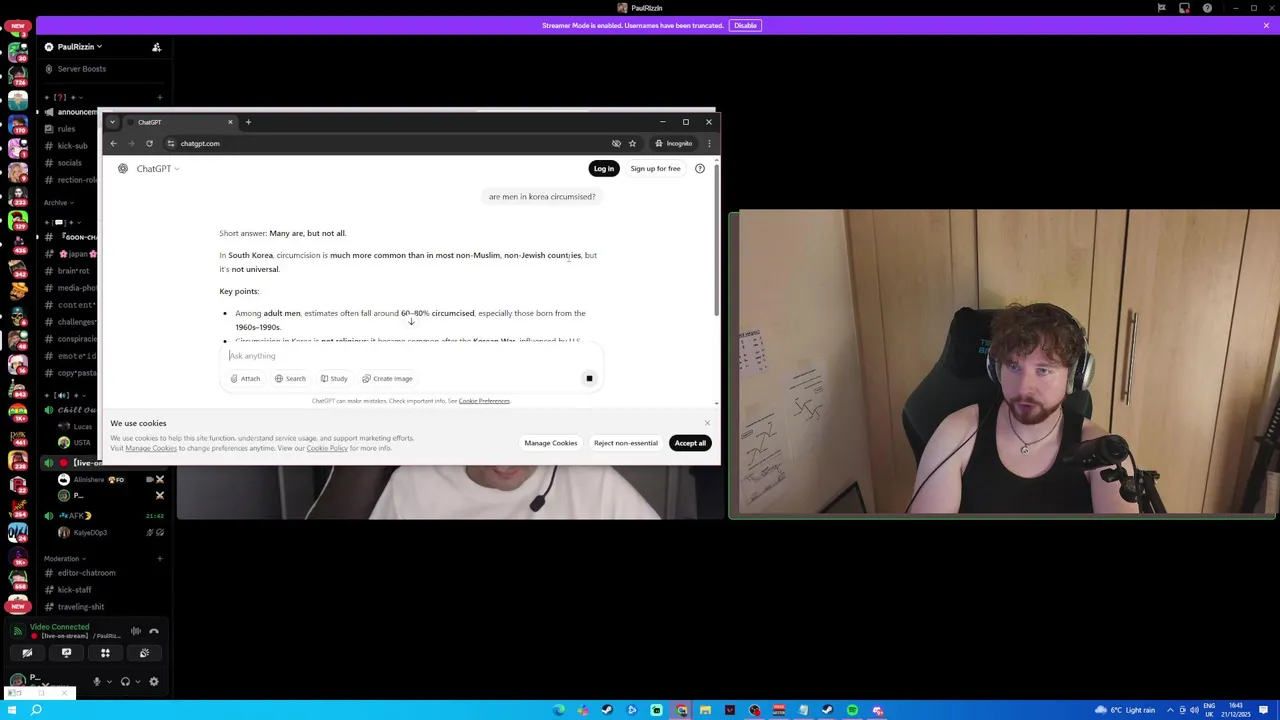Click Manage Cookies button
Image resolution: width=1280 pixels, height=720 pixels.
pyautogui.click(x=551, y=443)
